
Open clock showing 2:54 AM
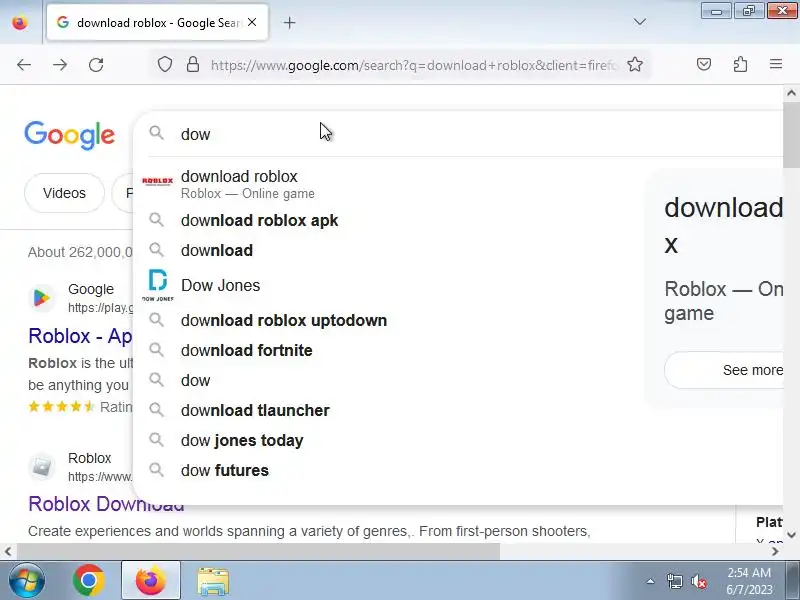click(x=749, y=581)
